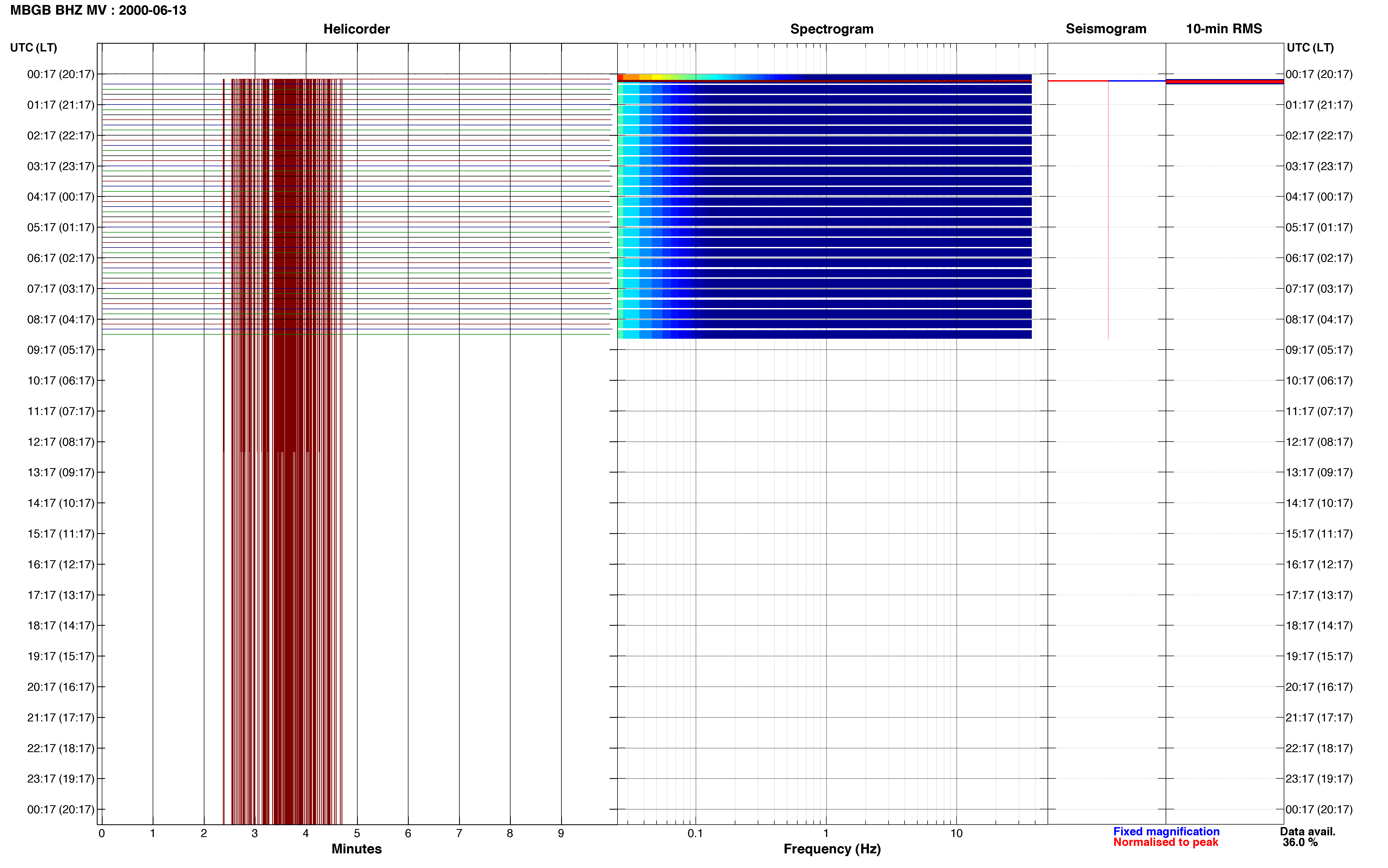The height and width of the screenshot is (868, 1388).
Task: Select the '36.0 %' data availability value
Action: [1300, 842]
